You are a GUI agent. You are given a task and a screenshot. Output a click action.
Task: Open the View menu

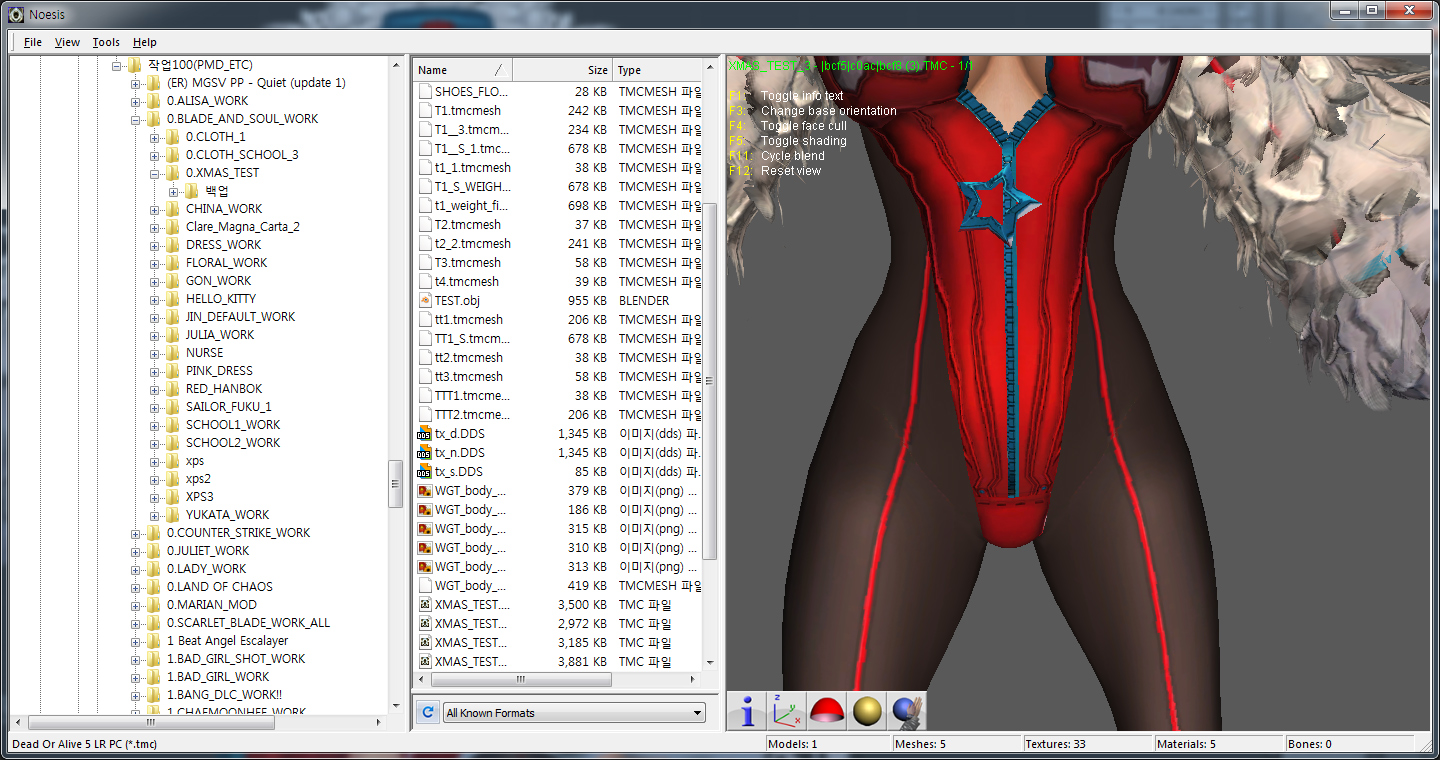click(67, 42)
